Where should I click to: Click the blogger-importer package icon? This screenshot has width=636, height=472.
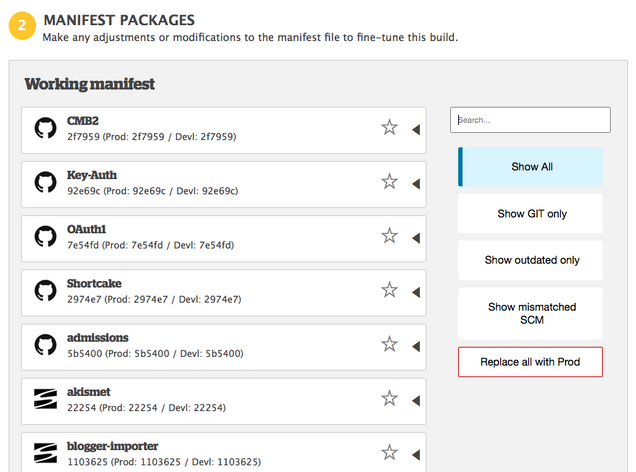pos(45,452)
